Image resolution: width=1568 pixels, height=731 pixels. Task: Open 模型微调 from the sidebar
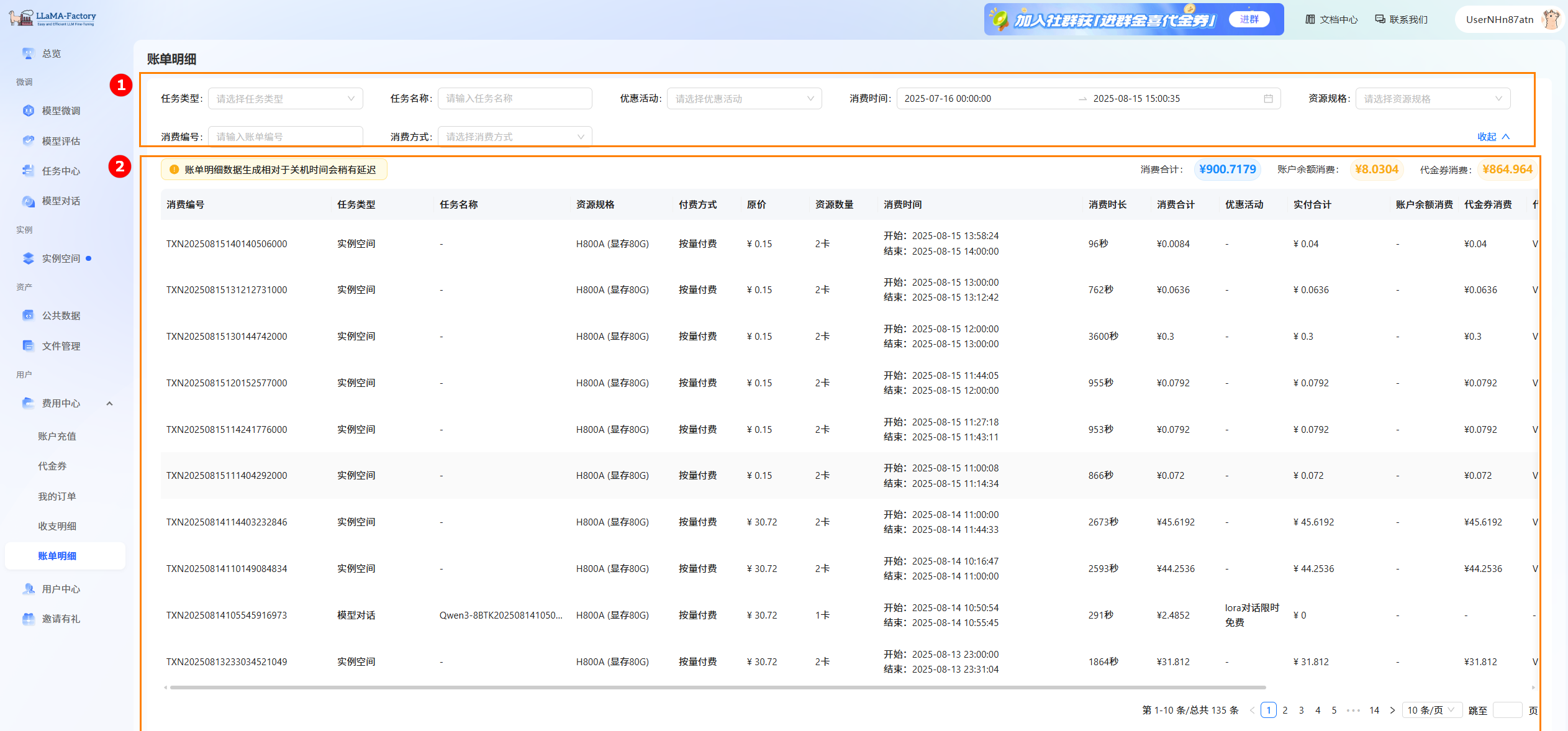[60, 111]
